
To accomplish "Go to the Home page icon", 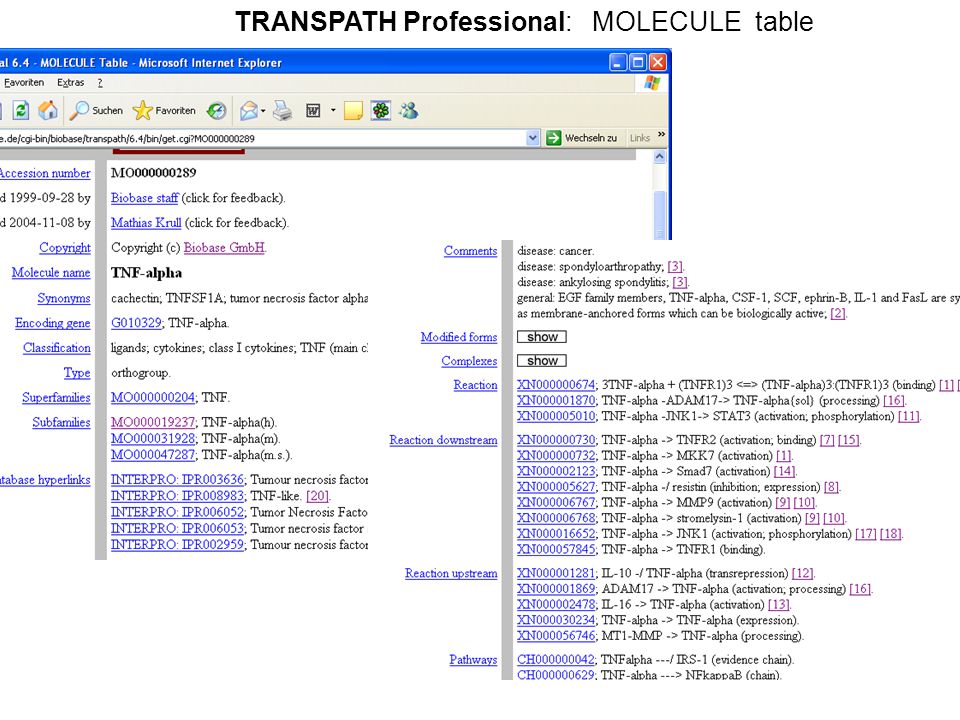I will 48,111.
